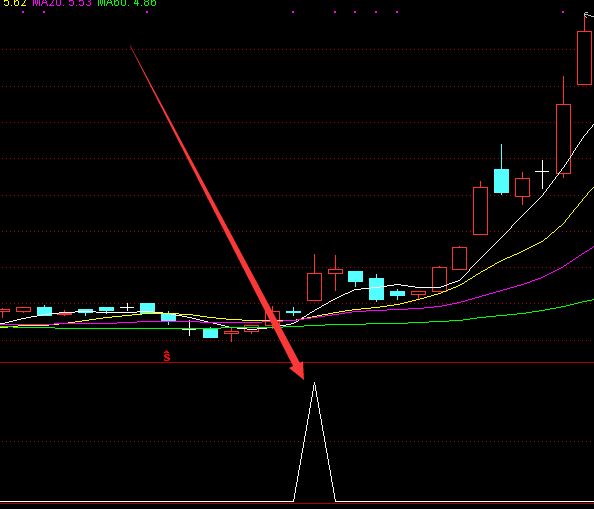Click the MA20 moving average label

tap(62, 3)
